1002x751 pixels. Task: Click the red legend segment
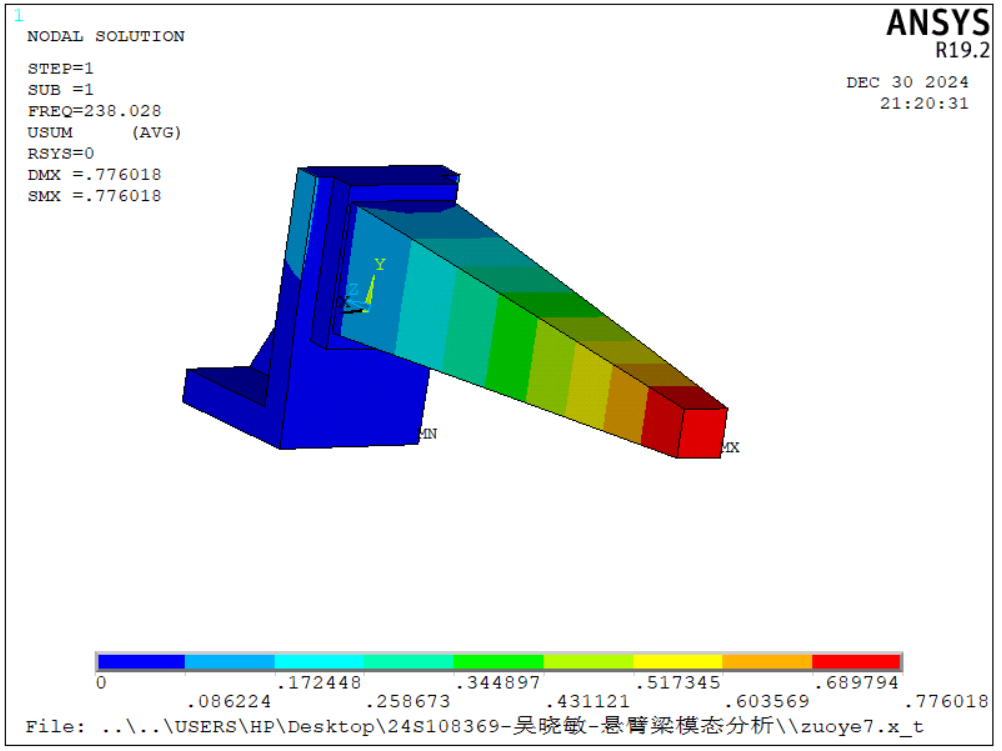pyautogui.click(x=856, y=662)
